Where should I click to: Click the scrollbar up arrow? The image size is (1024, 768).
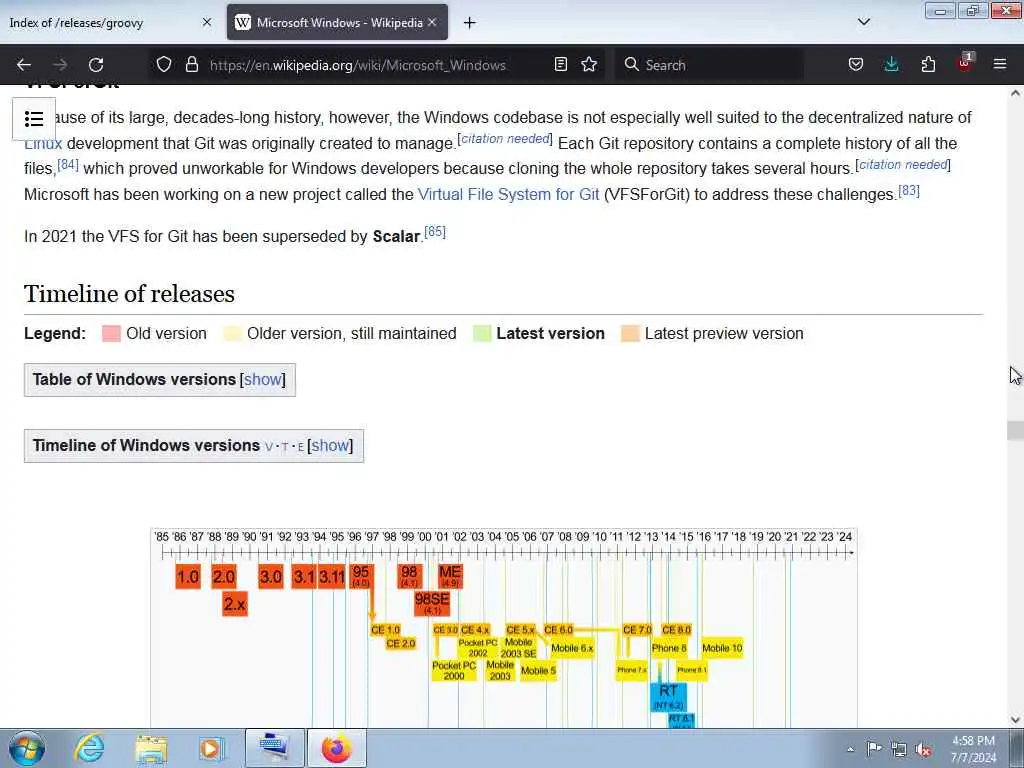click(x=1015, y=93)
